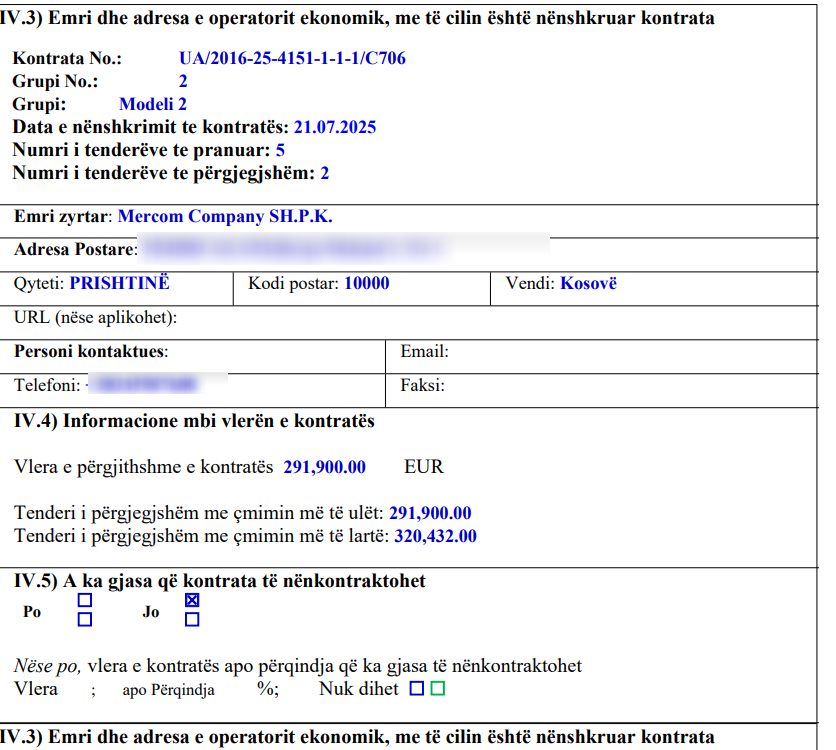This screenshot has width=836, height=750.
Task: Check the lower checkbox under Po
Action: pyautogui.click(x=85, y=620)
